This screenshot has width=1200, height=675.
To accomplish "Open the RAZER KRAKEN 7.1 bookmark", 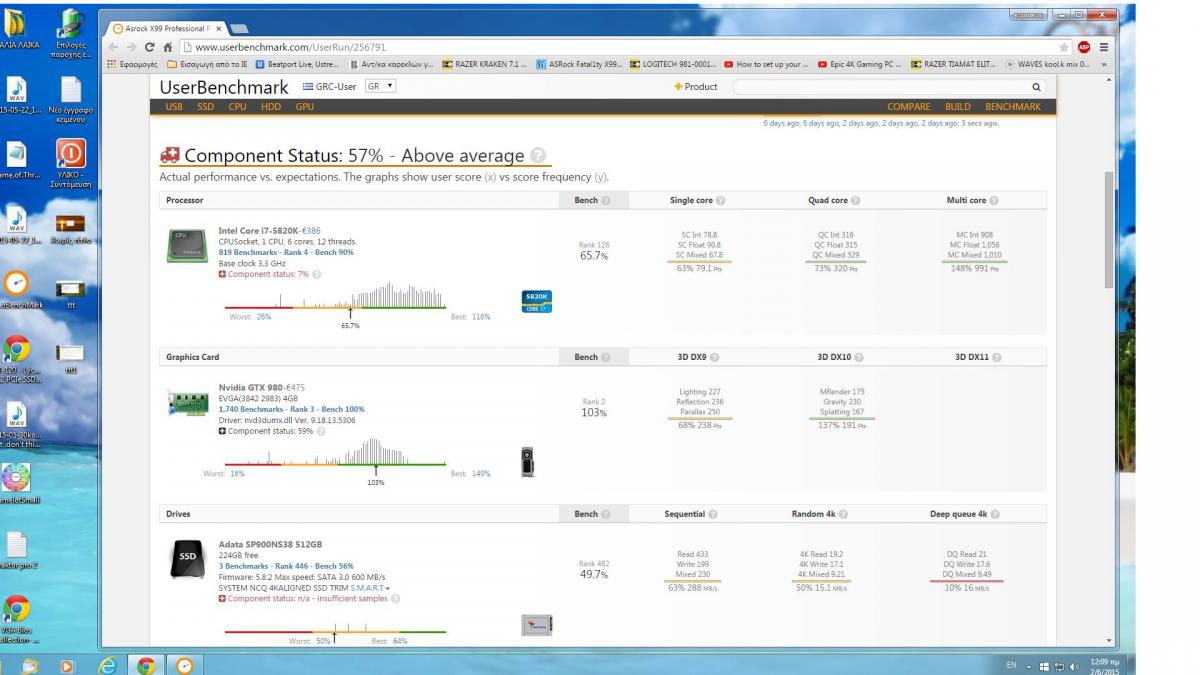I will (484, 65).
